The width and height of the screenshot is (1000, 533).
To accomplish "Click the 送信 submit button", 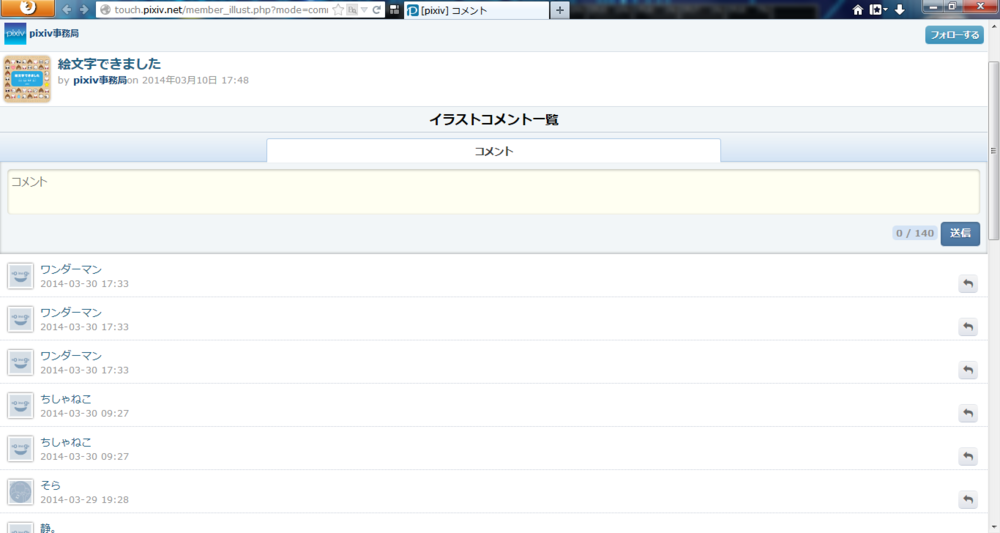I will click(x=960, y=233).
